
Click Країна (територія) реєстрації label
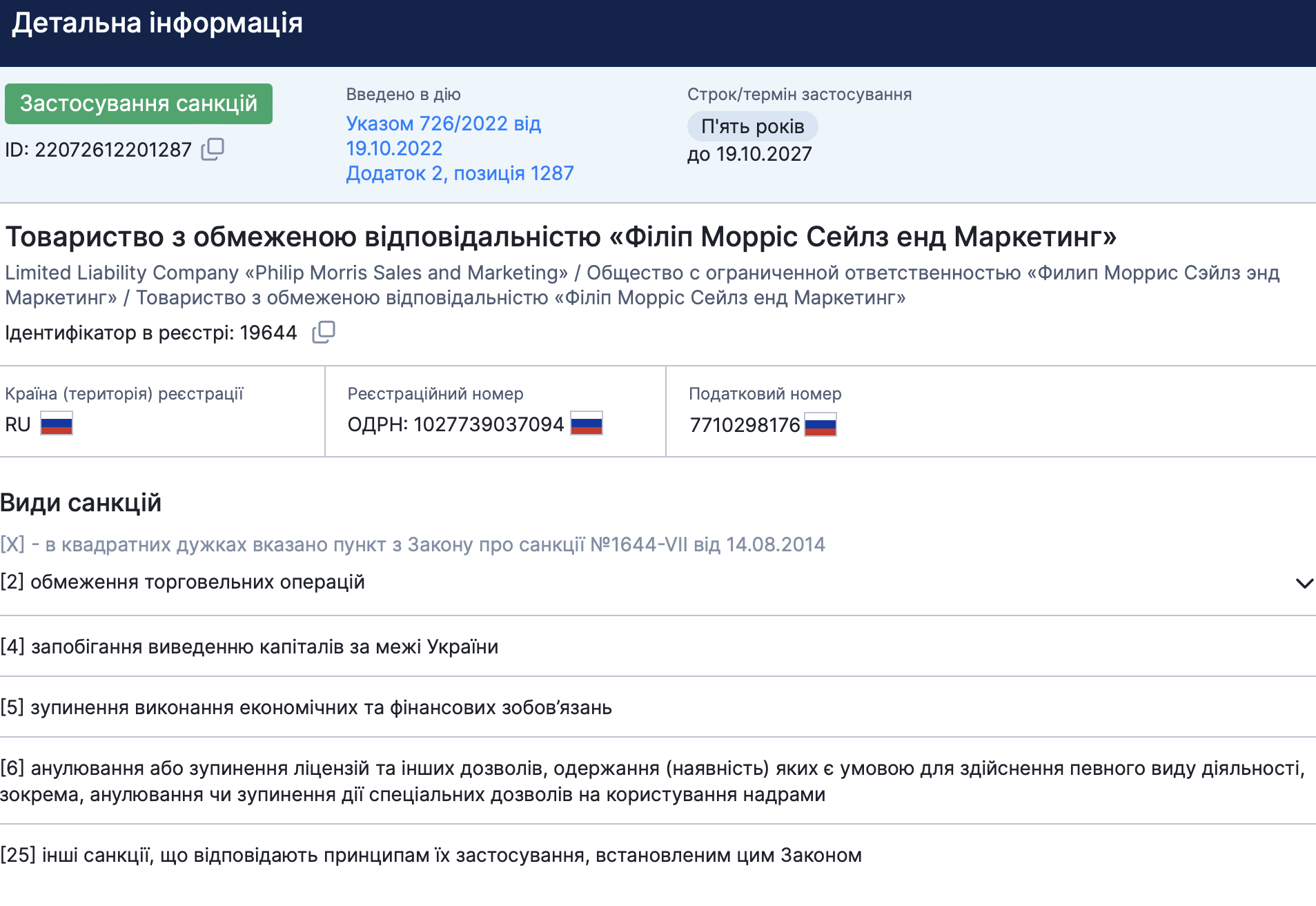click(124, 394)
